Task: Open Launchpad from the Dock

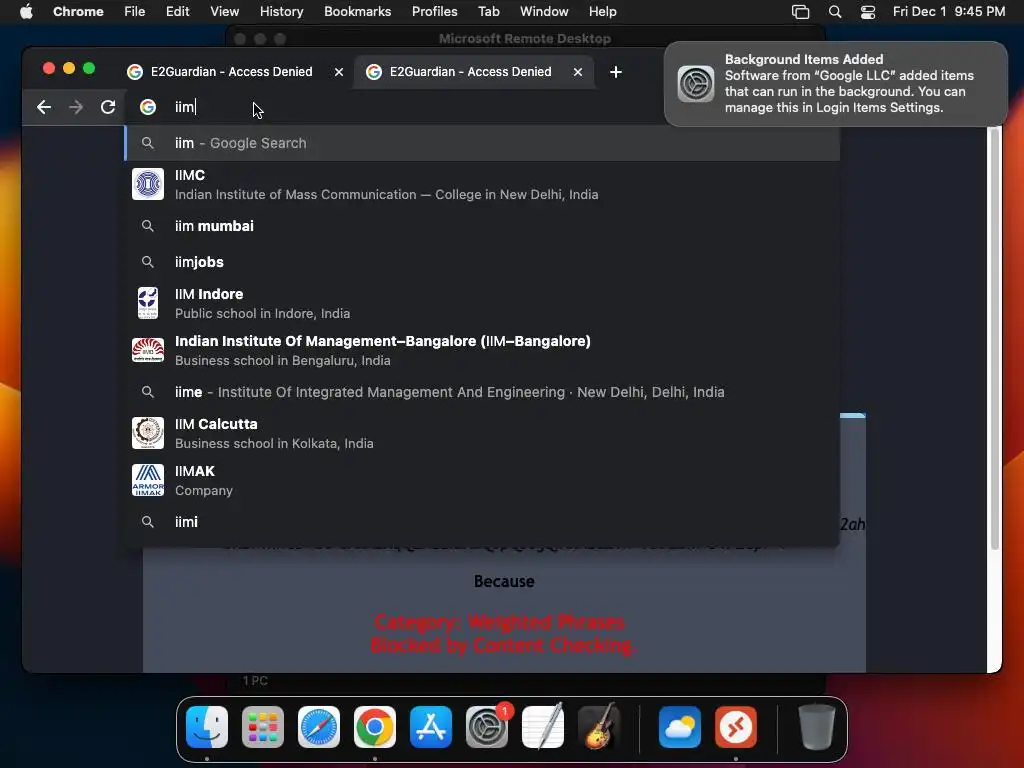Action: (x=263, y=727)
